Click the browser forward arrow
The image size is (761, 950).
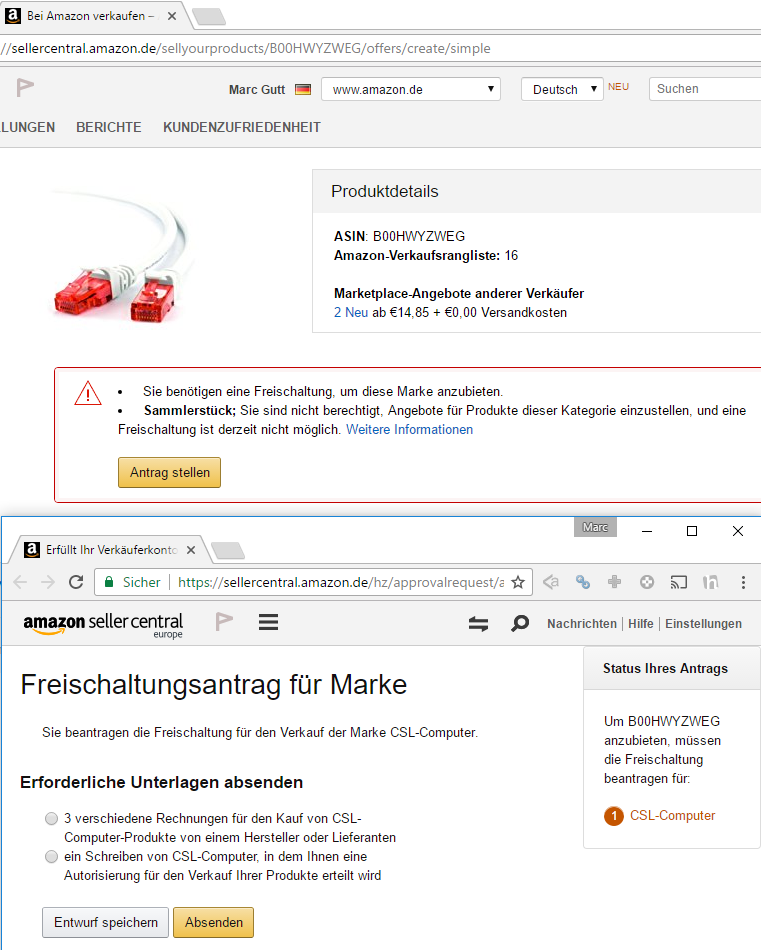coord(48,582)
